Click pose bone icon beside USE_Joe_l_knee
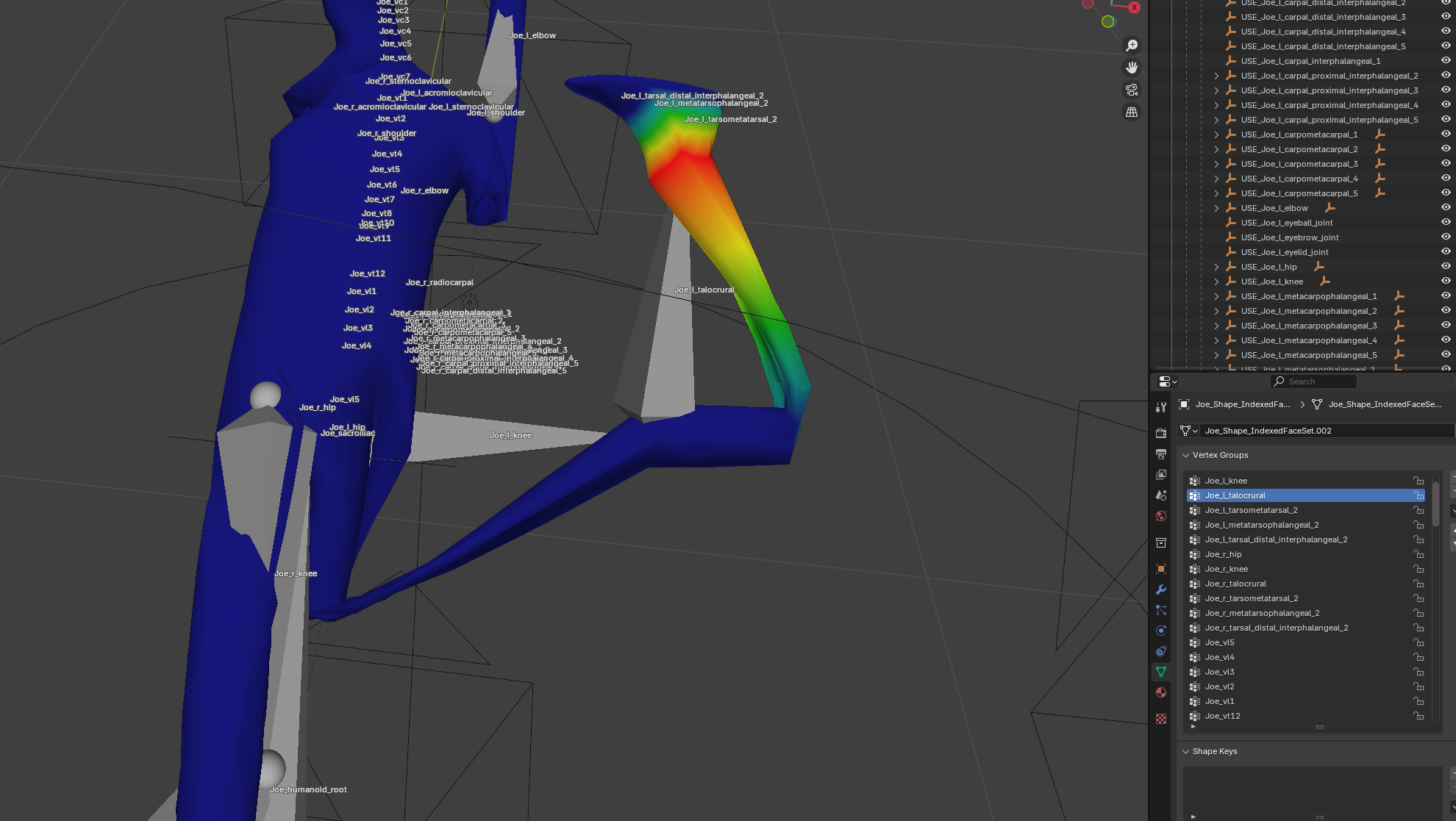This screenshot has height=821, width=1456. click(1324, 282)
